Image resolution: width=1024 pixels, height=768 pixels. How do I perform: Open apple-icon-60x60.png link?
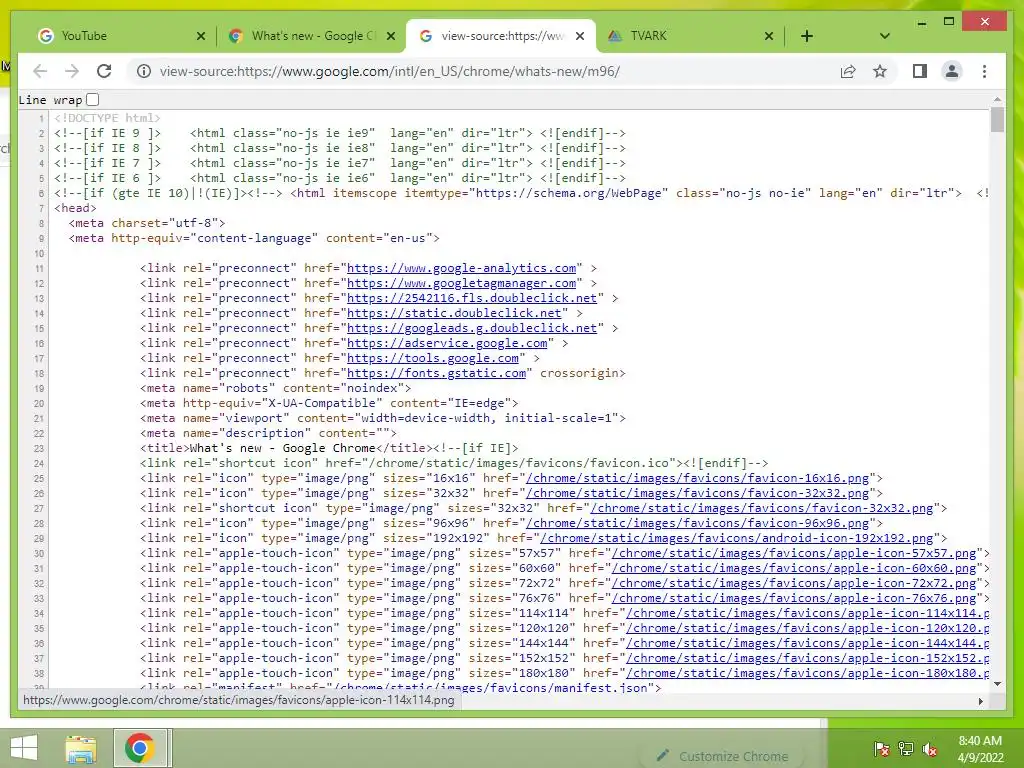click(x=794, y=568)
